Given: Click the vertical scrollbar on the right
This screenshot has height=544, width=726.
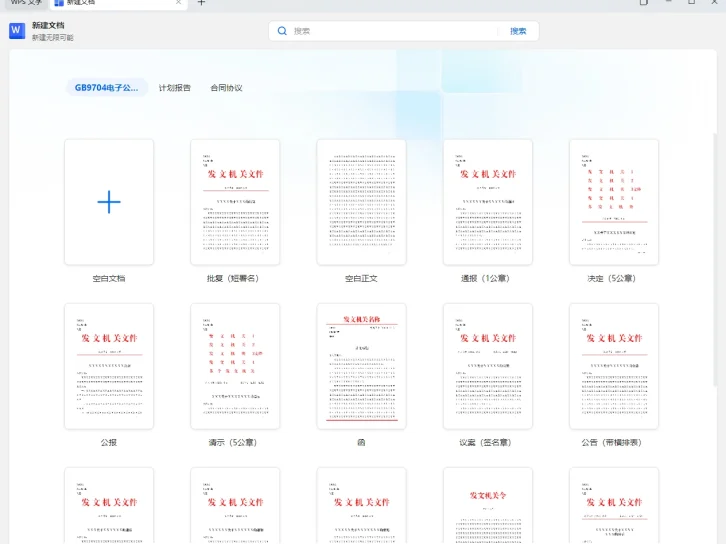Looking at the screenshot, I should 717,259.
